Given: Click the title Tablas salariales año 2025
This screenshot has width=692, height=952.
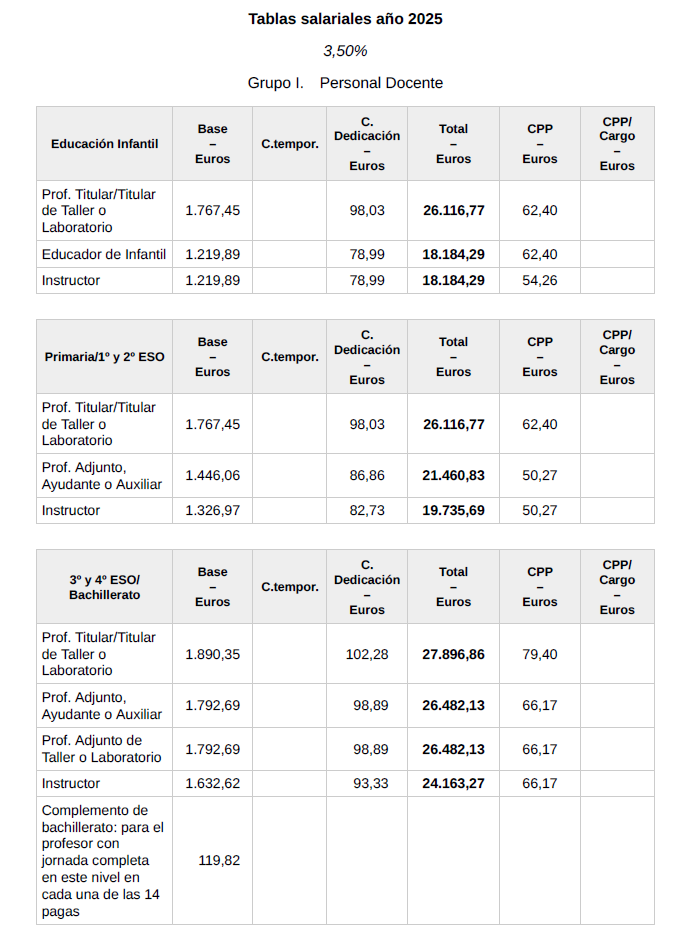Looking at the screenshot, I should pos(345,19).
